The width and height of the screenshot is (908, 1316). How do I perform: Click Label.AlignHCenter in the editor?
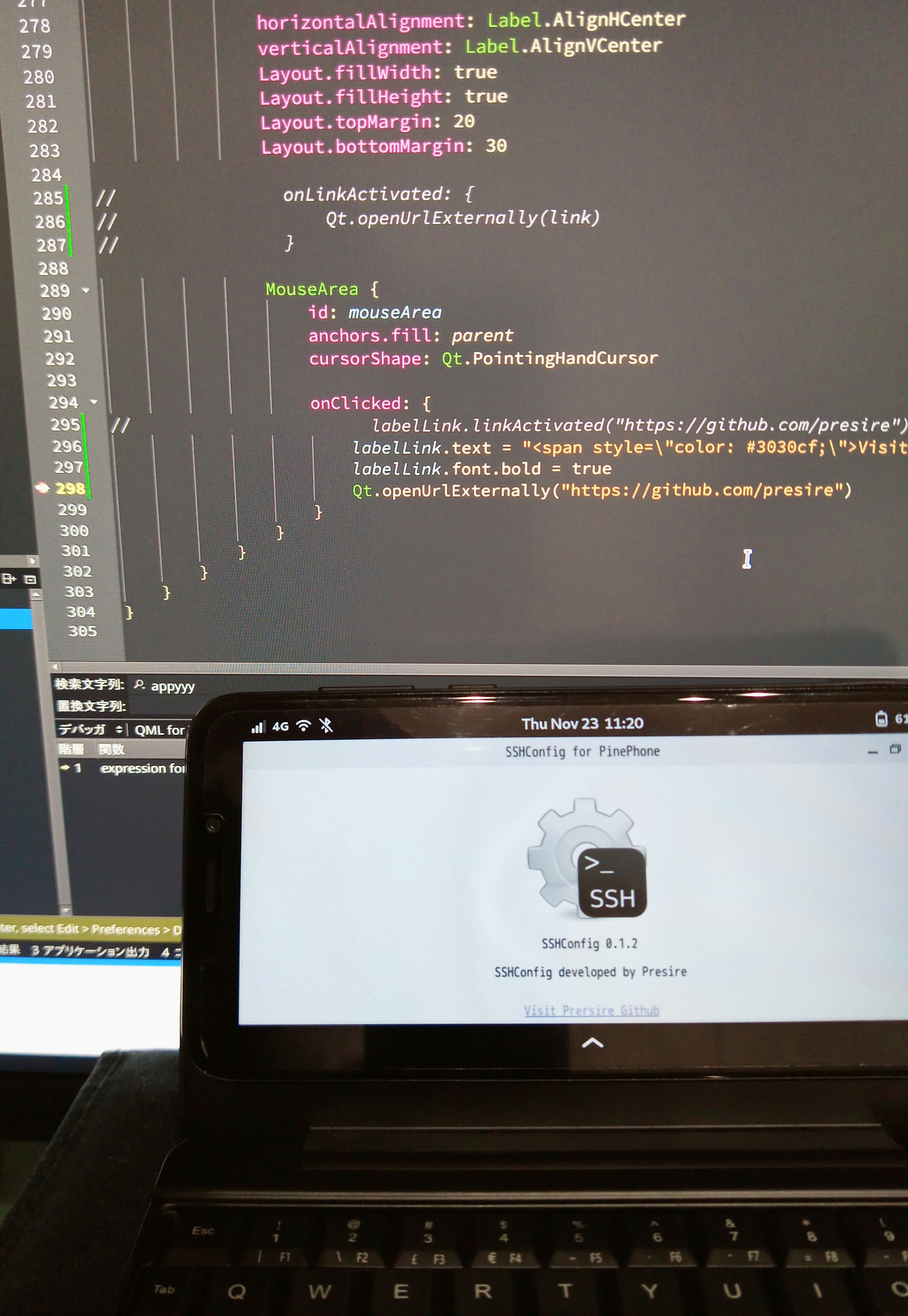click(x=587, y=21)
